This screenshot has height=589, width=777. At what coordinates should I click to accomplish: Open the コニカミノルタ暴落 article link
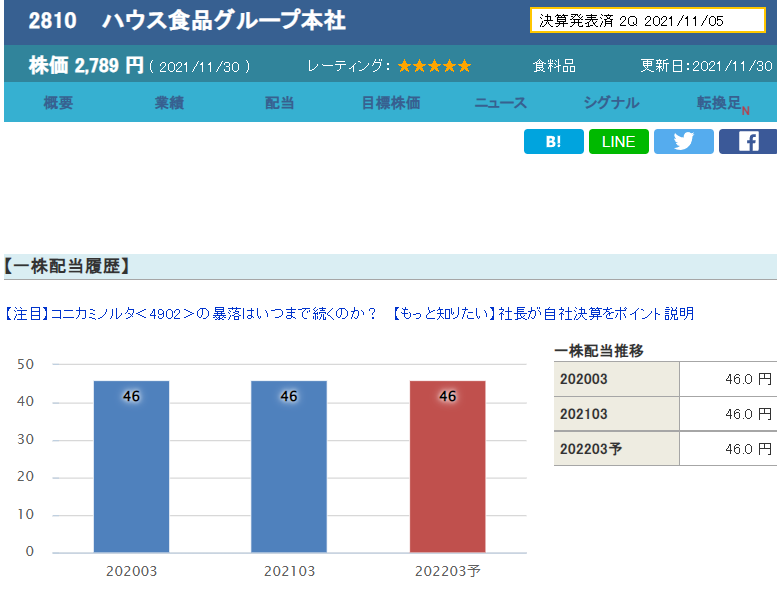190,314
